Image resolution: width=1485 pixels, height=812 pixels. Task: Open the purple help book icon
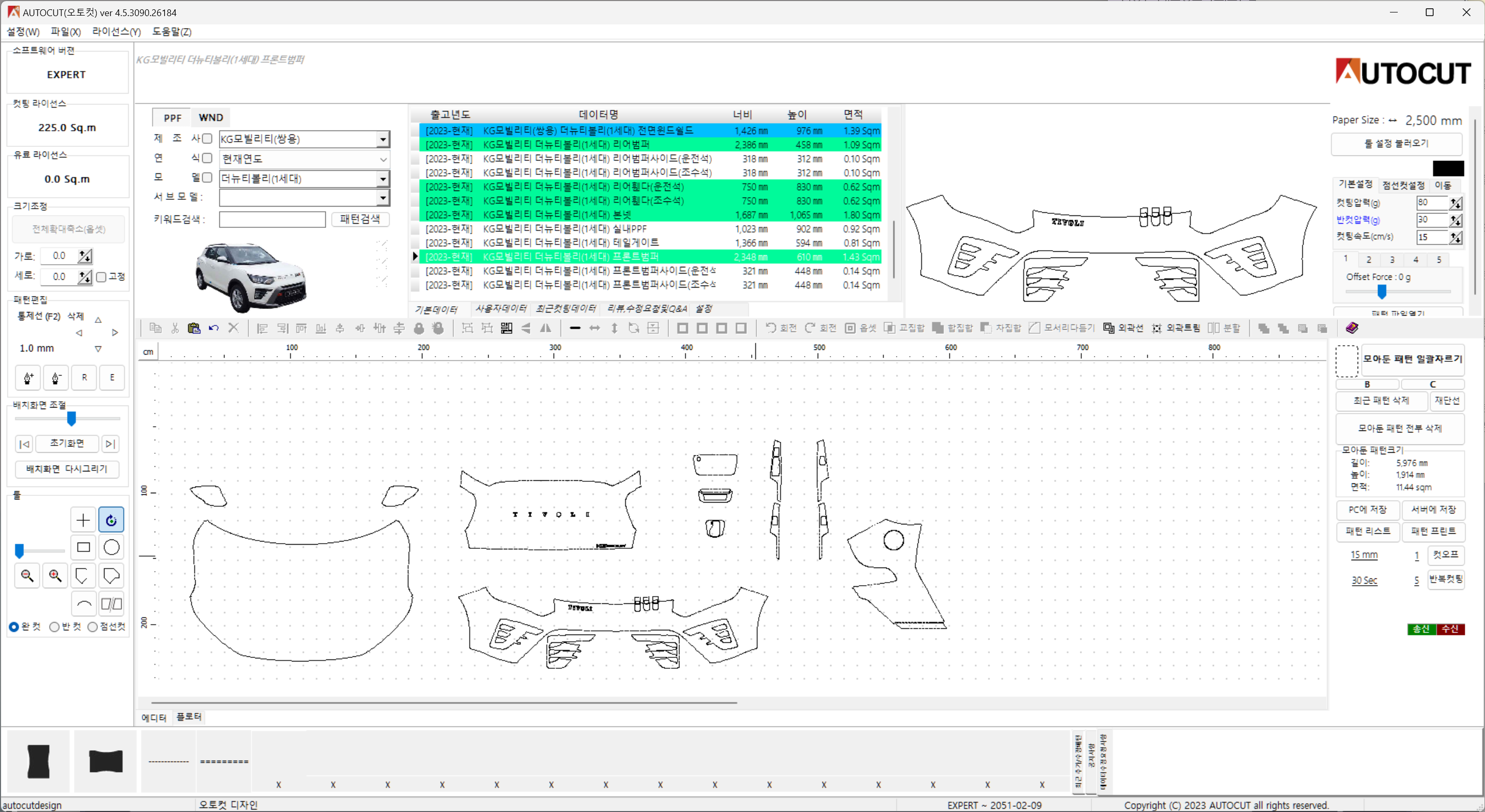coord(1352,328)
